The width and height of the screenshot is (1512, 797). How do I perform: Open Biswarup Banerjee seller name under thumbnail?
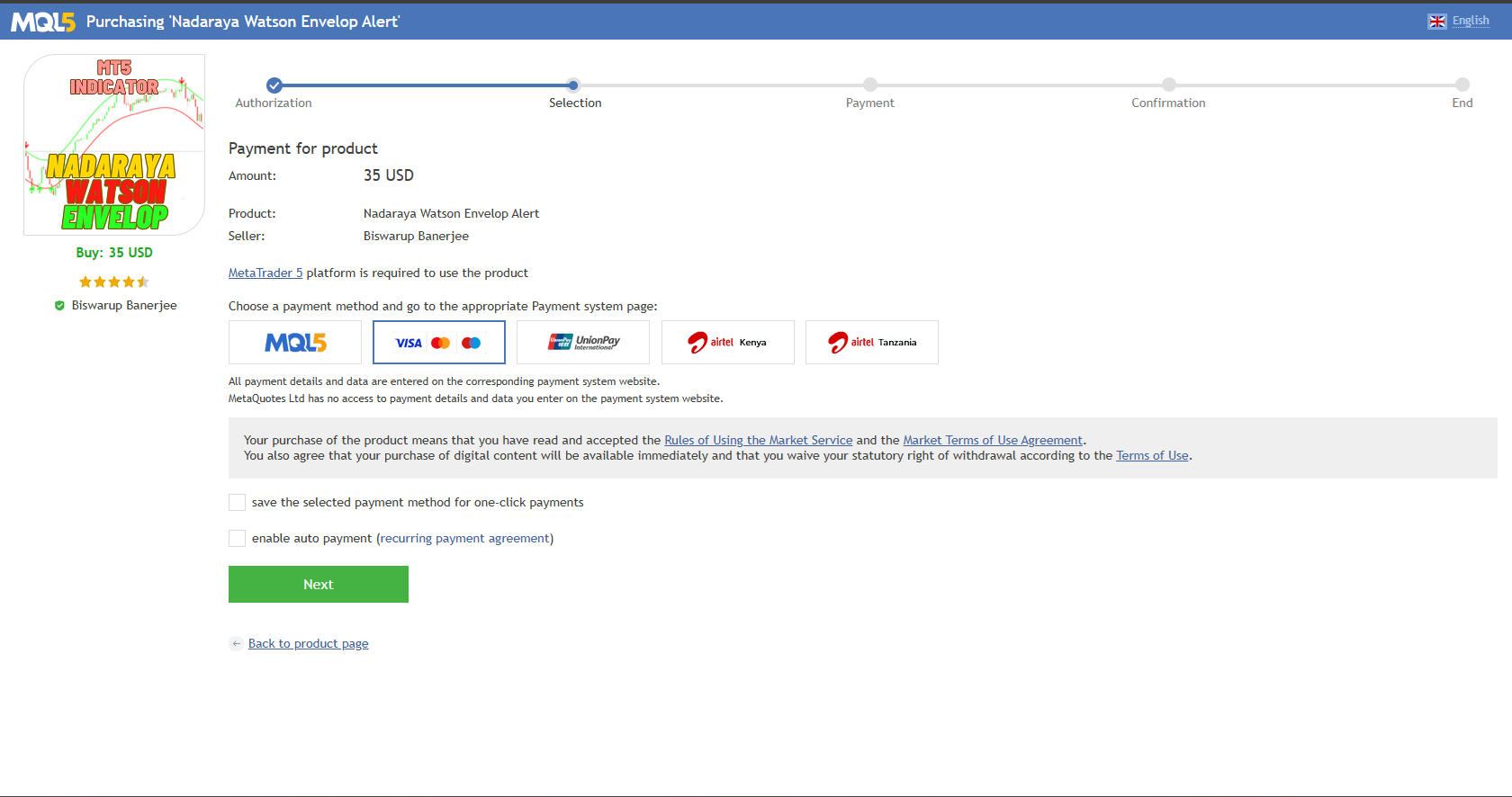pos(124,306)
